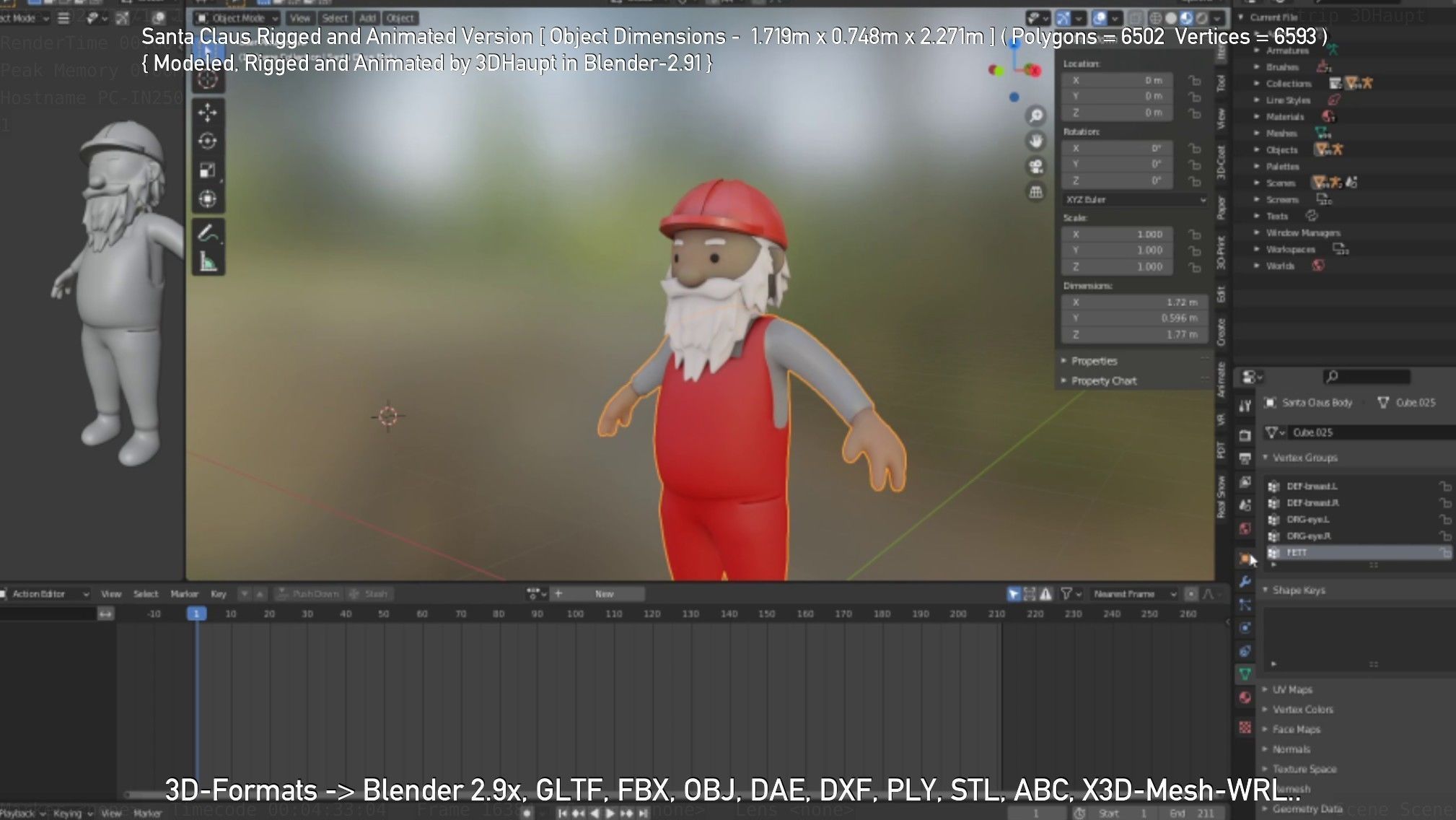Expand the Materials entry in outliner

tap(1256, 117)
